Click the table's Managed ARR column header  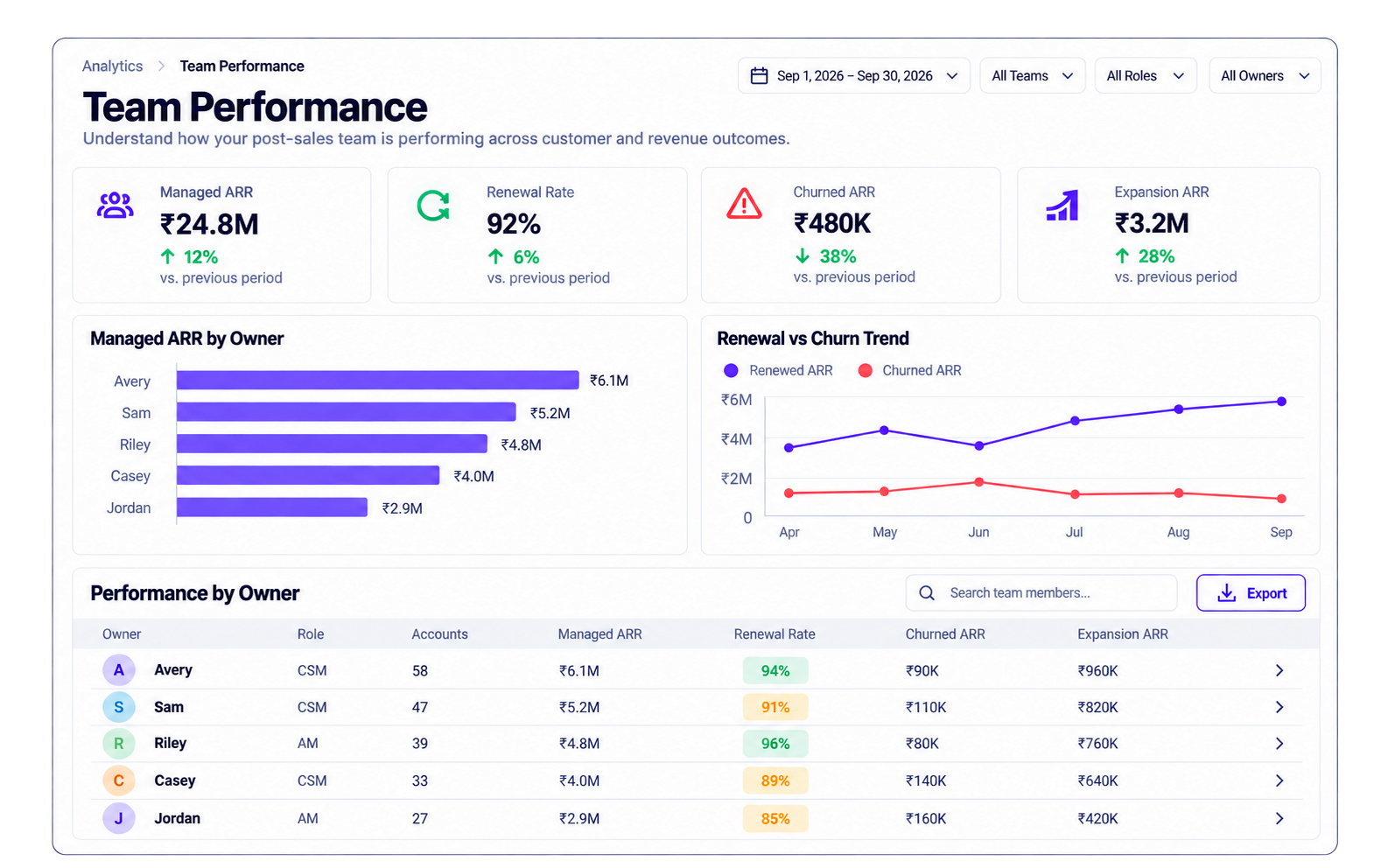point(600,634)
